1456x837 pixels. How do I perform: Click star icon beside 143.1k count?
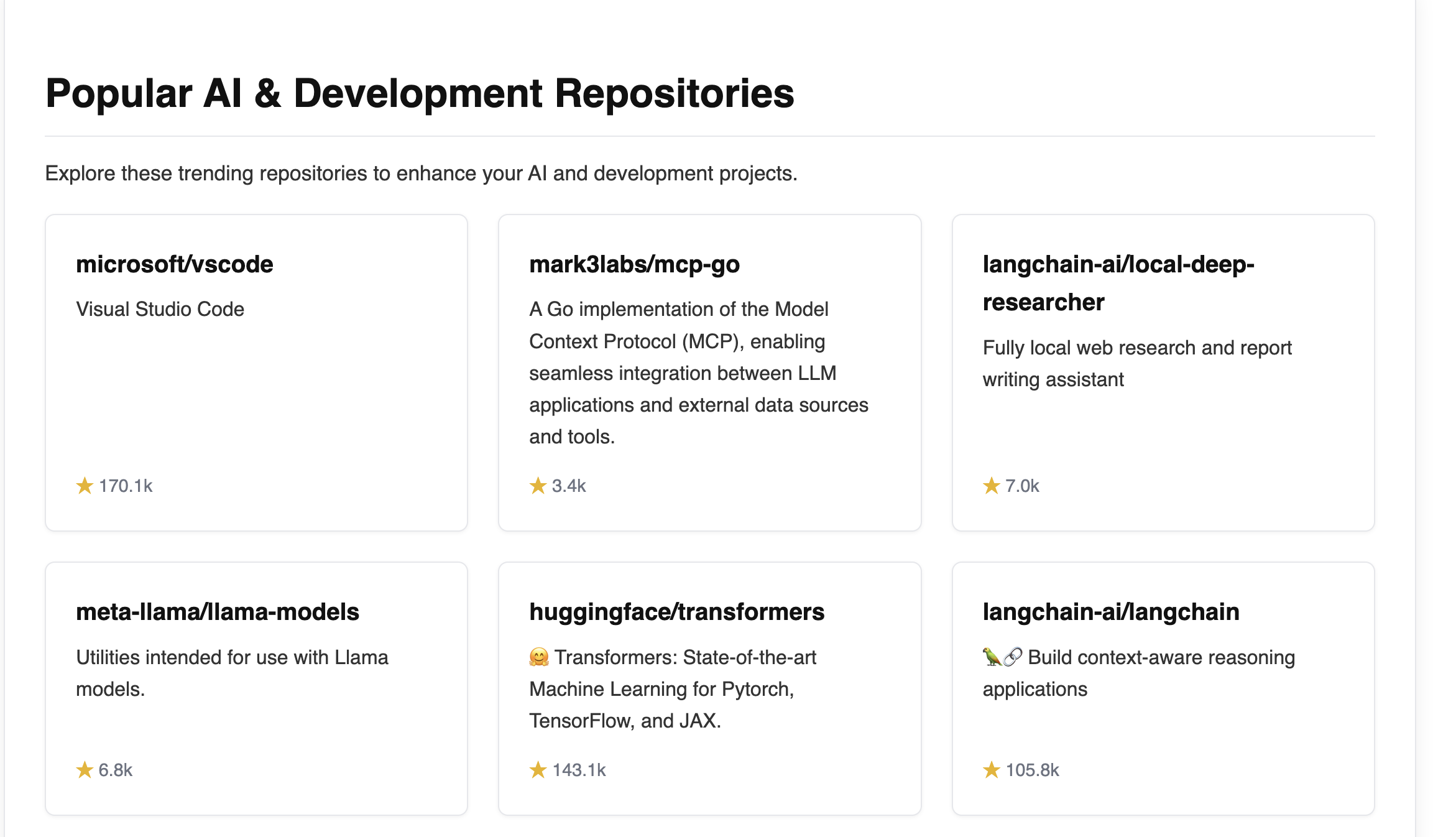(538, 770)
